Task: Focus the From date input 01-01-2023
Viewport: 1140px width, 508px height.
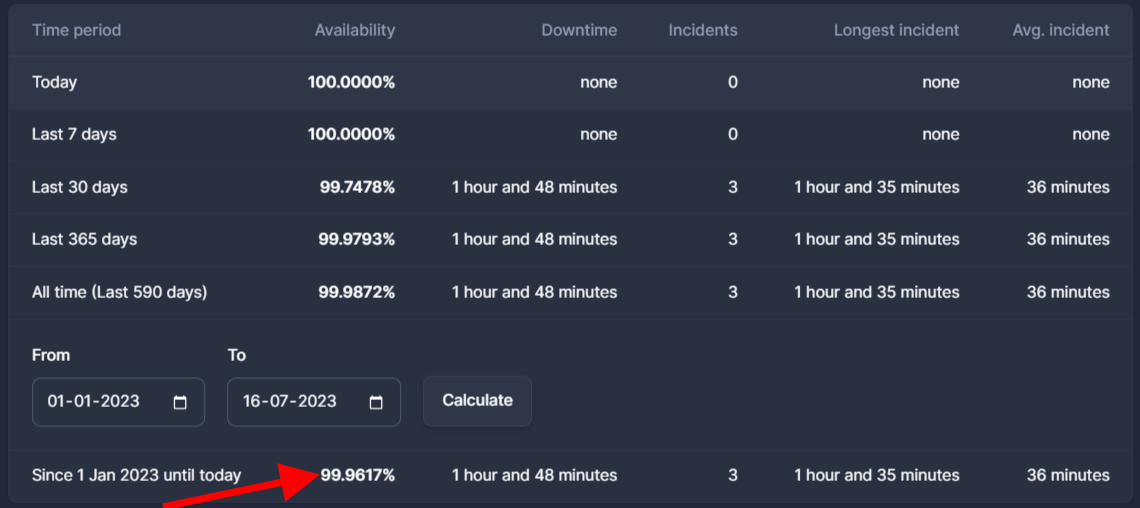Action: (119, 402)
